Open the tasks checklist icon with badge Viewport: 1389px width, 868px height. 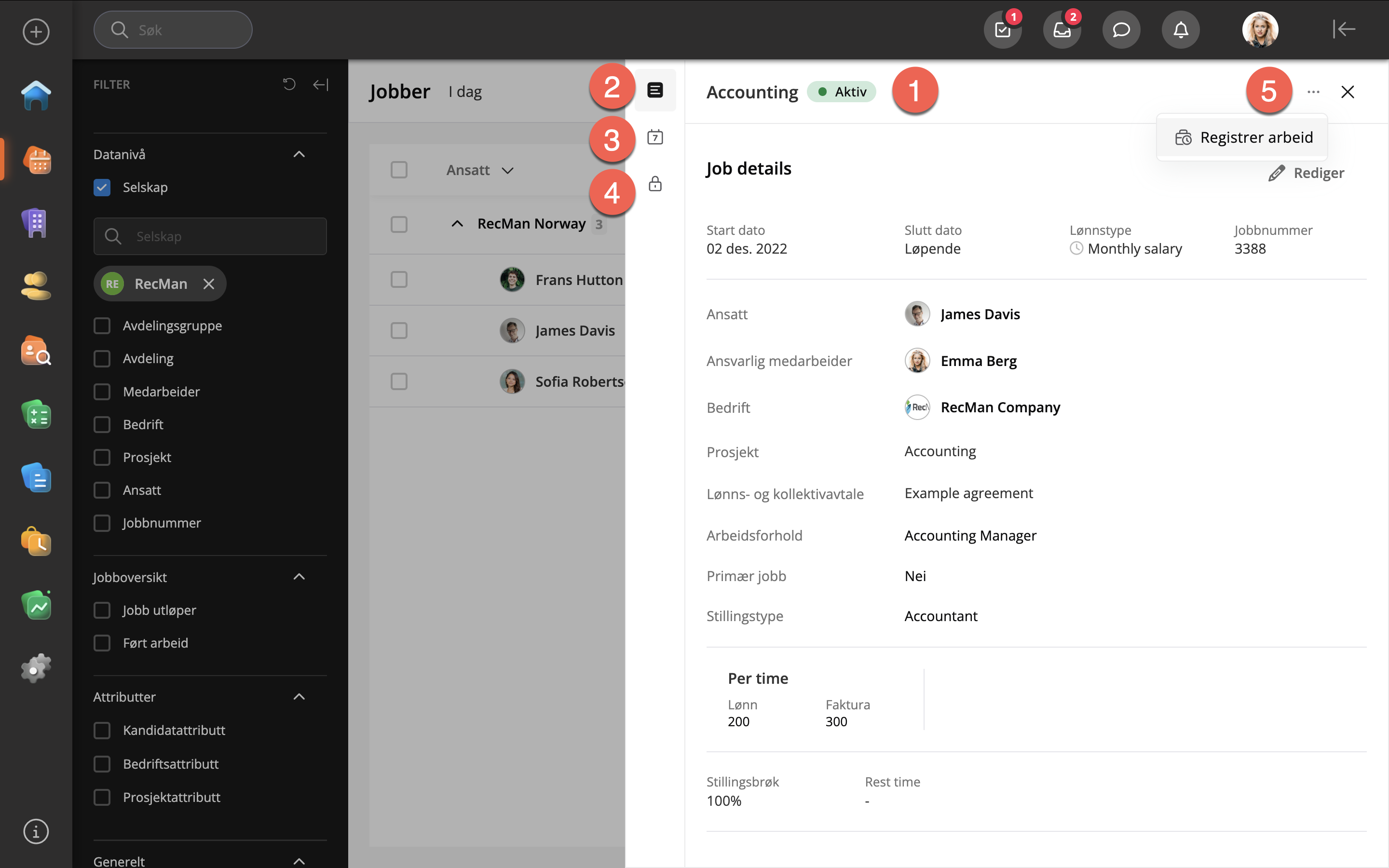click(x=1003, y=29)
